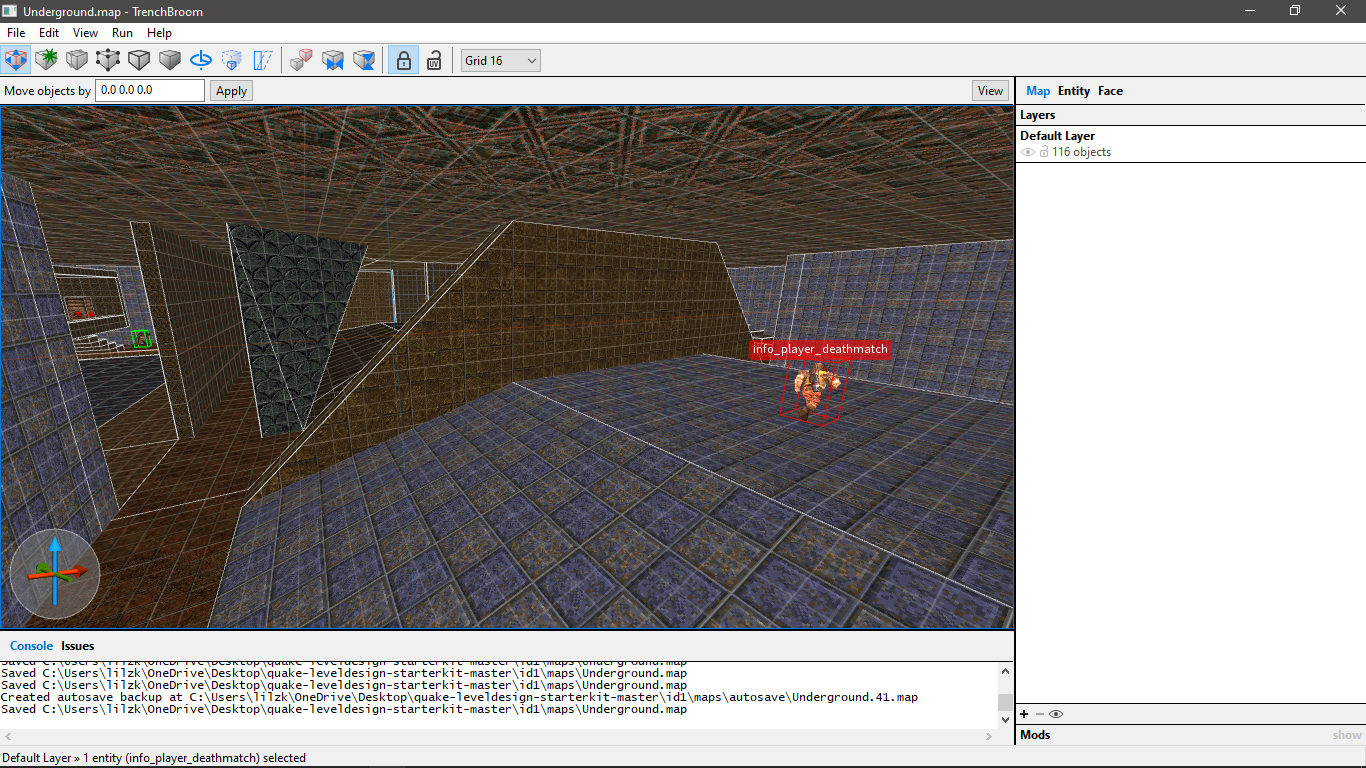Screen dimensions: 1366x768
Task: Duplicate the selected objects icon
Action: 301,60
